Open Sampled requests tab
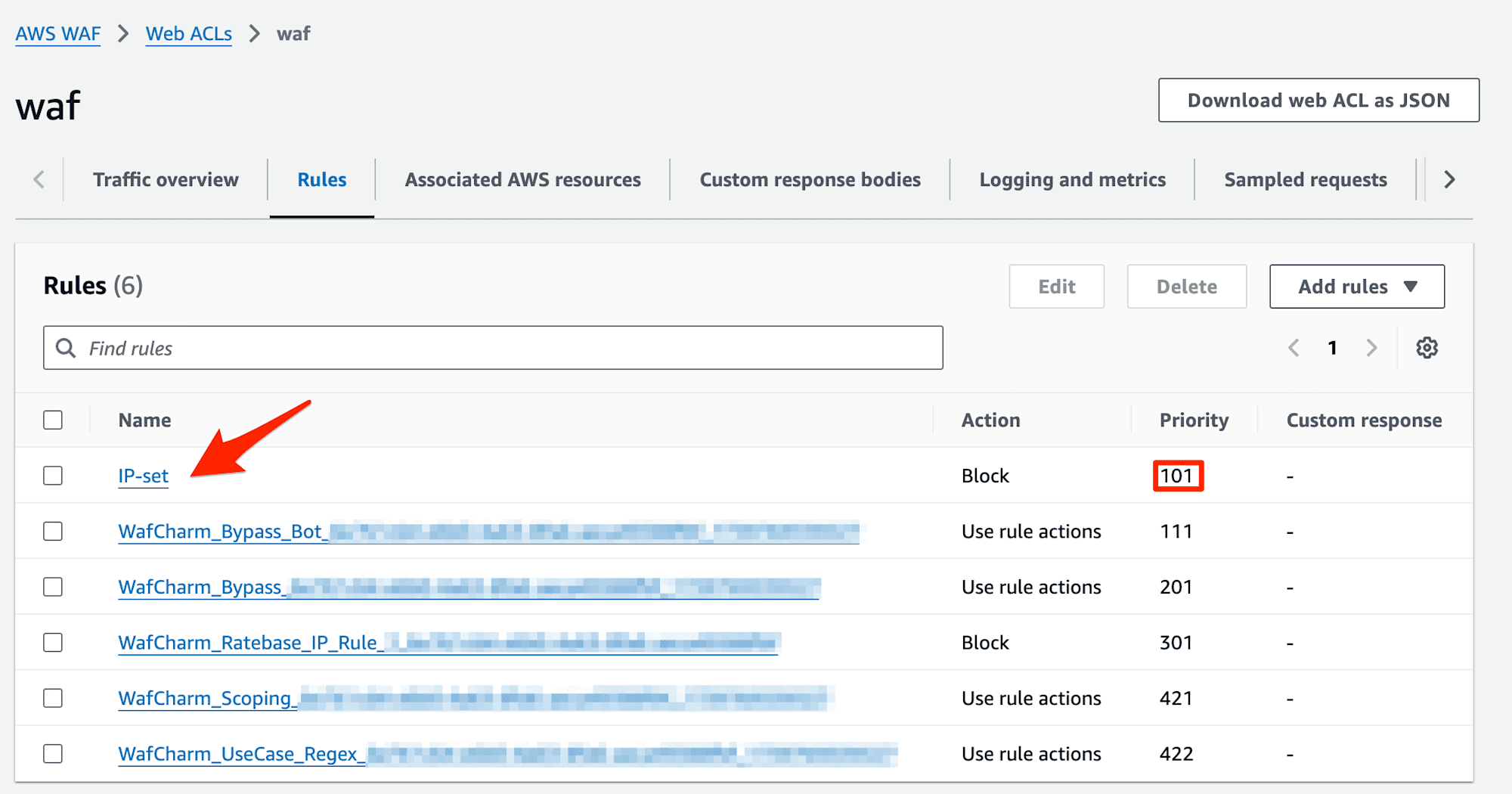 click(1306, 180)
